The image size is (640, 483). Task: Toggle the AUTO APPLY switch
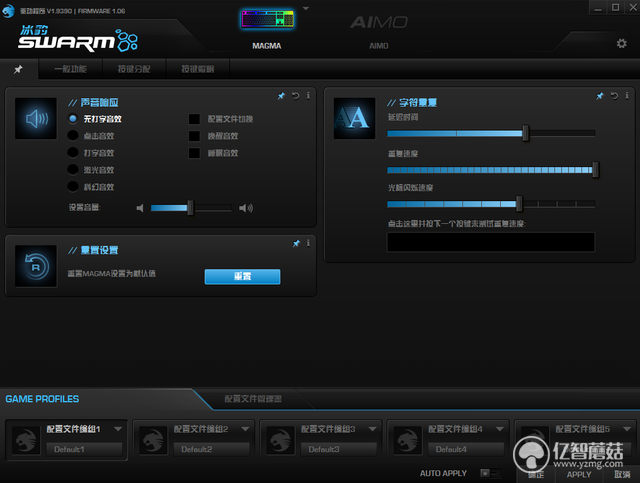(490, 473)
